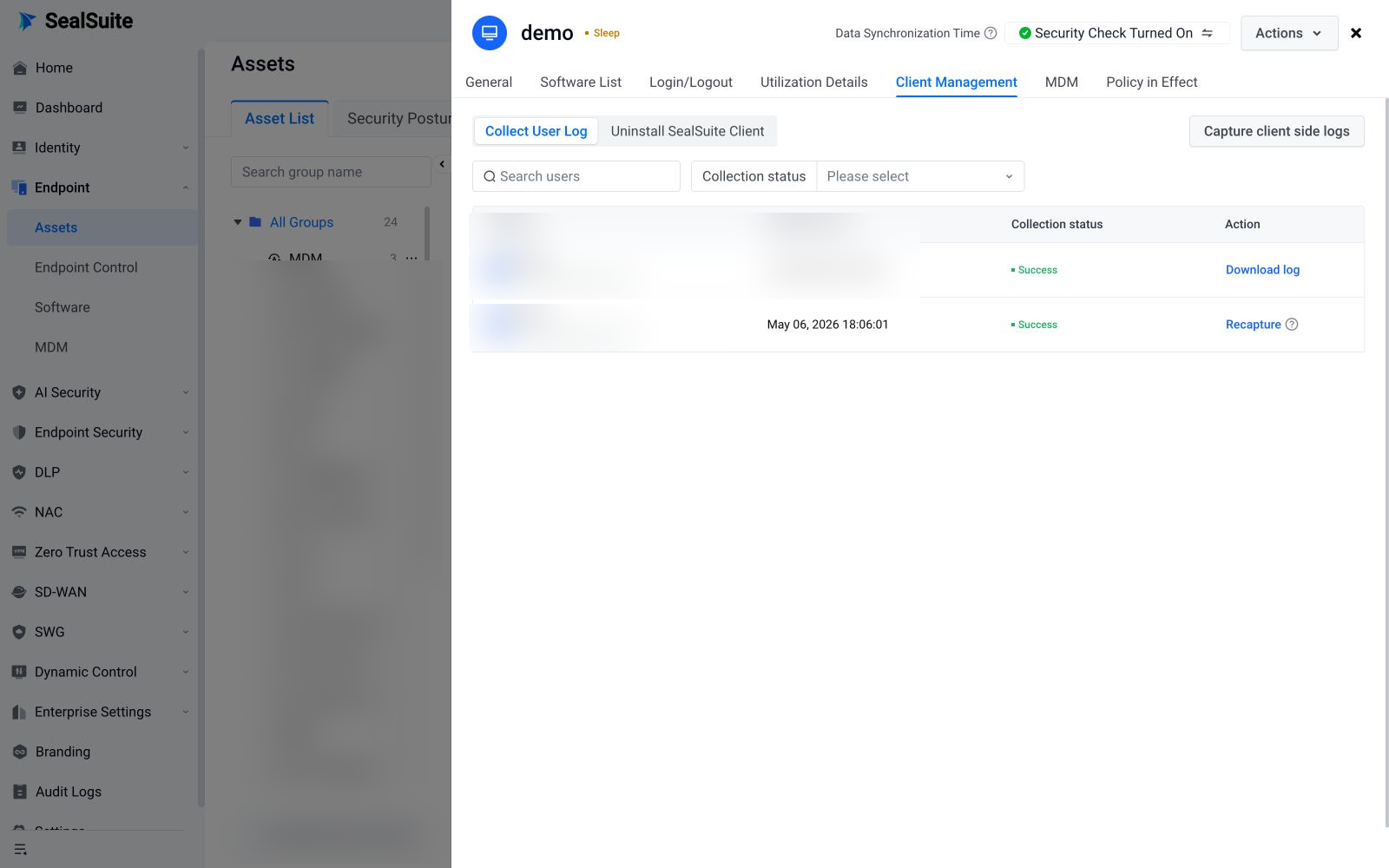Click the sidebar collapse menu icon
1389x868 pixels.
coord(21,850)
